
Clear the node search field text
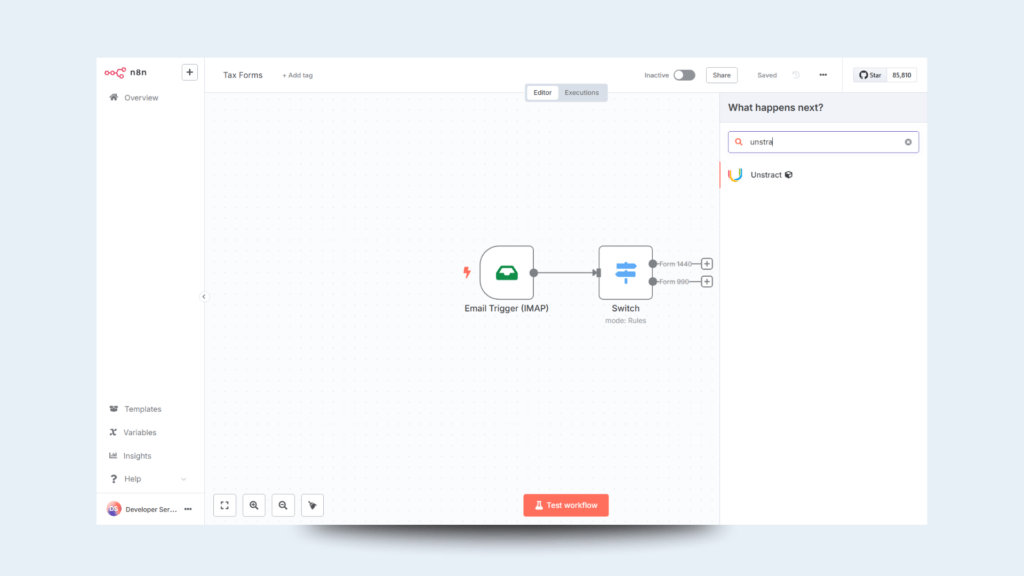pyautogui.click(x=908, y=142)
